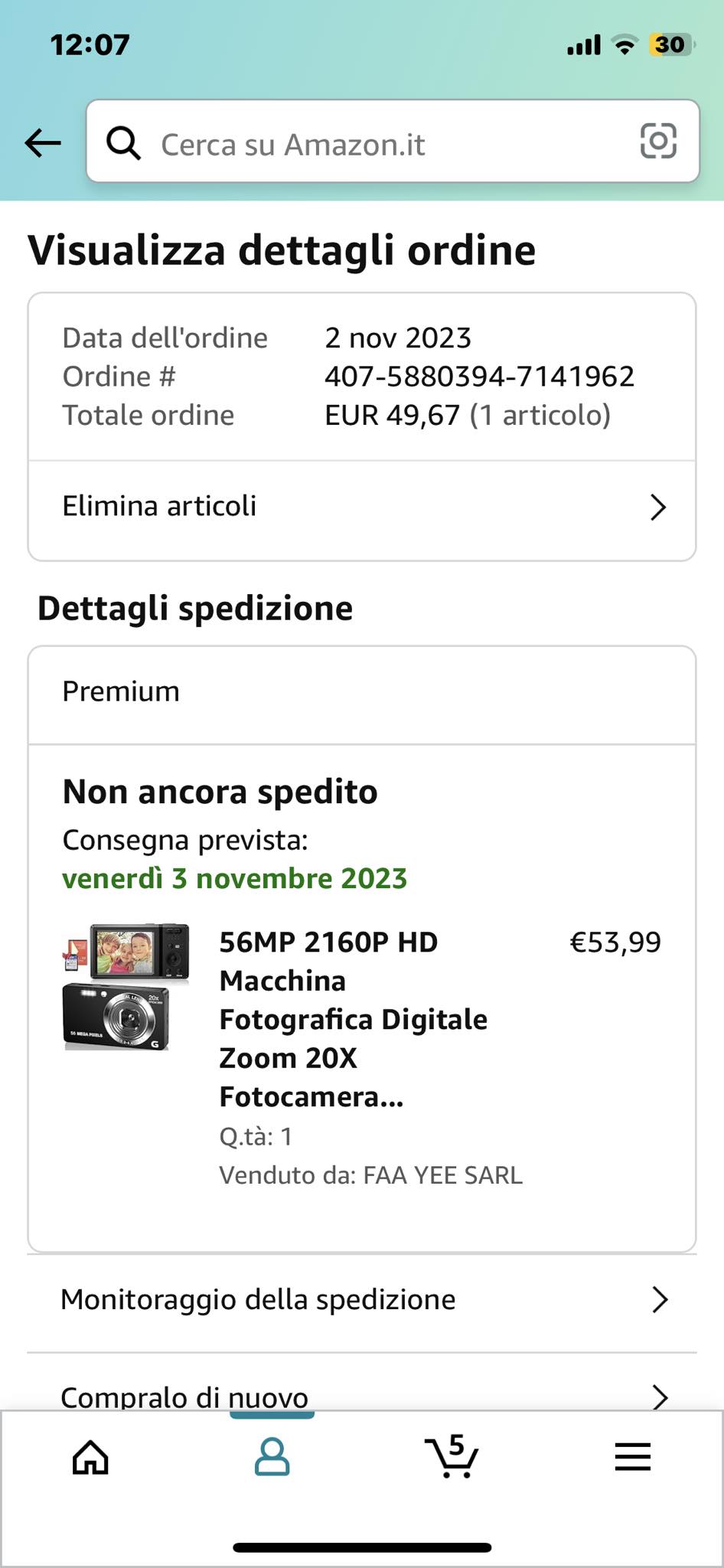The image size is (724, 1568).
Task: Open the hamburger menu icon
Action: 632,1457
